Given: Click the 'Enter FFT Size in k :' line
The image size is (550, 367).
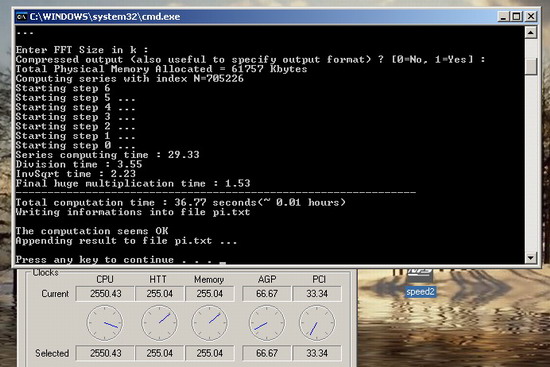Looking at the screenshot, I should [x=82, y=50].
